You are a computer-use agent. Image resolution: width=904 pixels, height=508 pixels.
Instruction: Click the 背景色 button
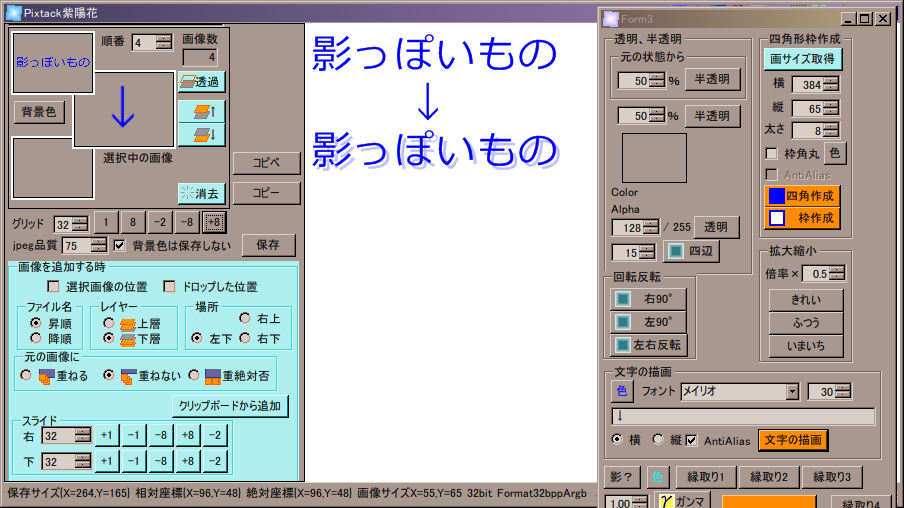tap(39, 111)
